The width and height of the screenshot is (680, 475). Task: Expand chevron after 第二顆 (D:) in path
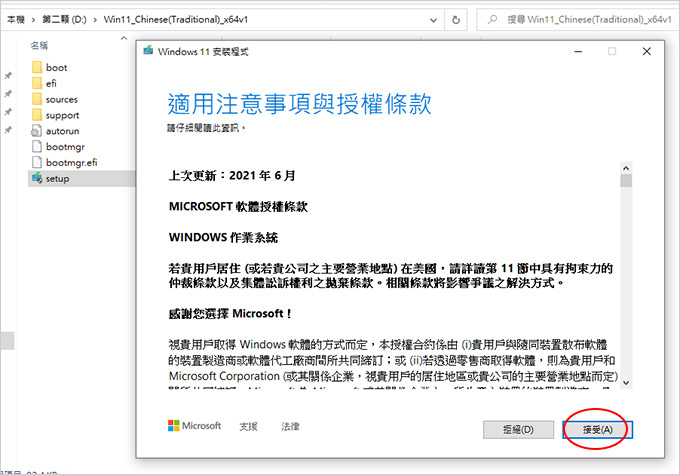(95, 20)
